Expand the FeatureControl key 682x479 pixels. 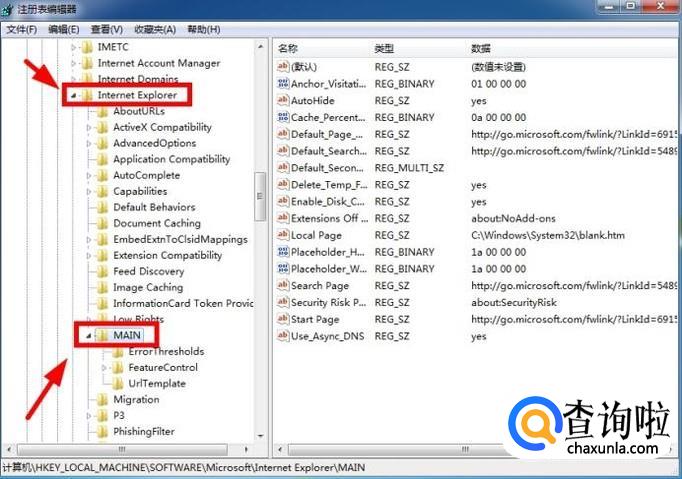pos(104,368)
